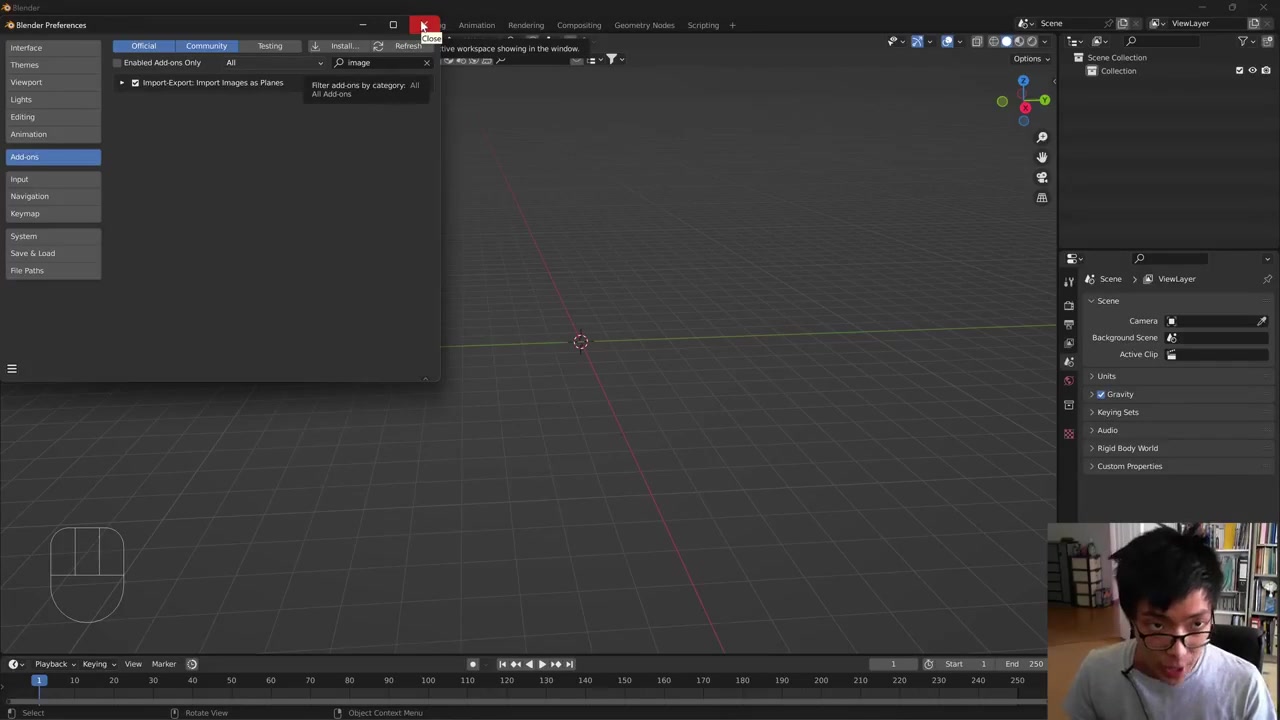Toggle the Testing add-ons filter button
This screenshot has width=1280, height=720.
269,46
